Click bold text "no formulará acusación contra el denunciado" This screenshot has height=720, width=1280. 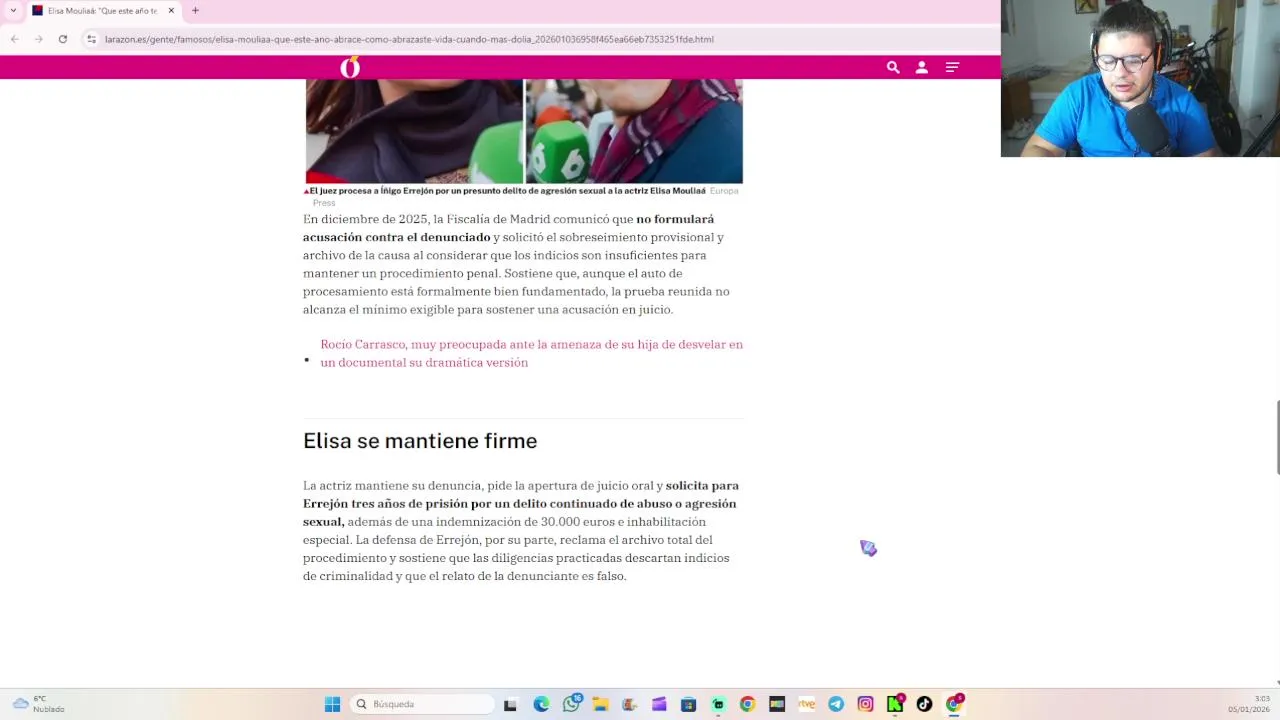[x=508, y=228]
